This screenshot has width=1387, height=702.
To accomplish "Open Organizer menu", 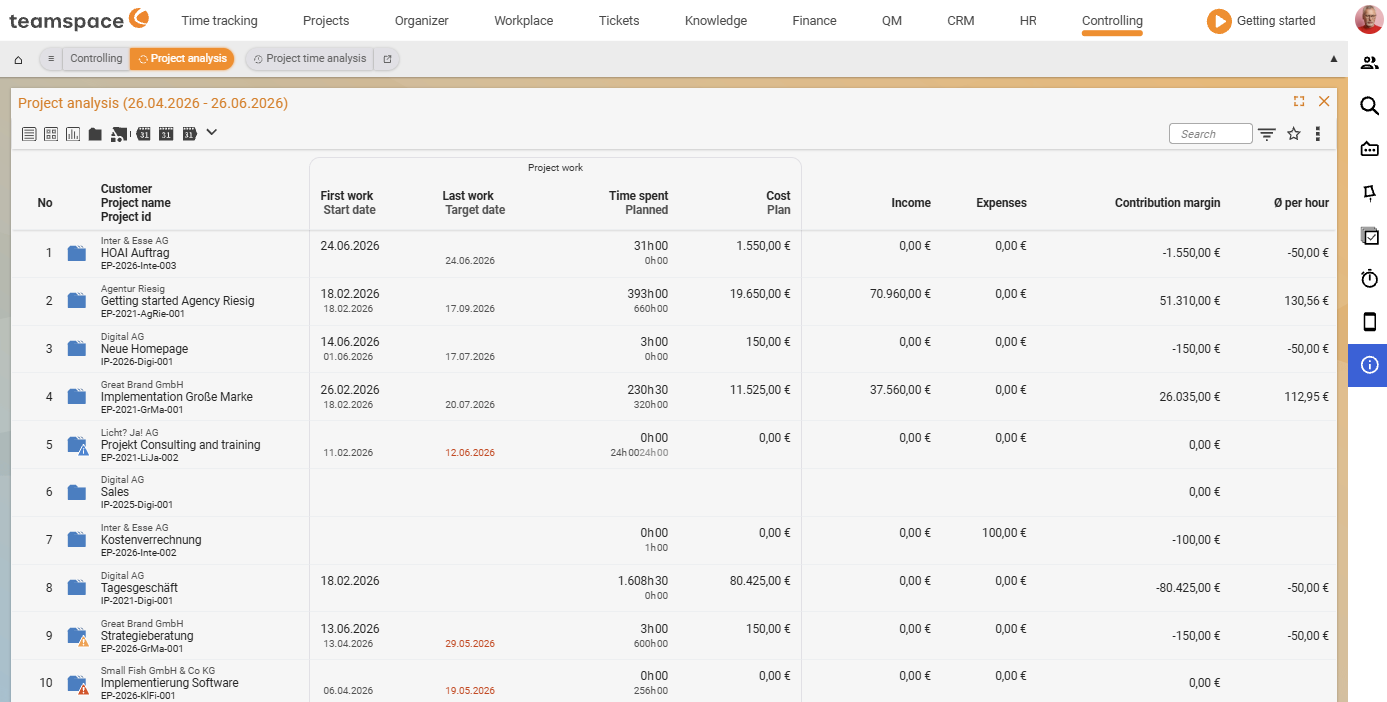I will [x=422, y=20].
